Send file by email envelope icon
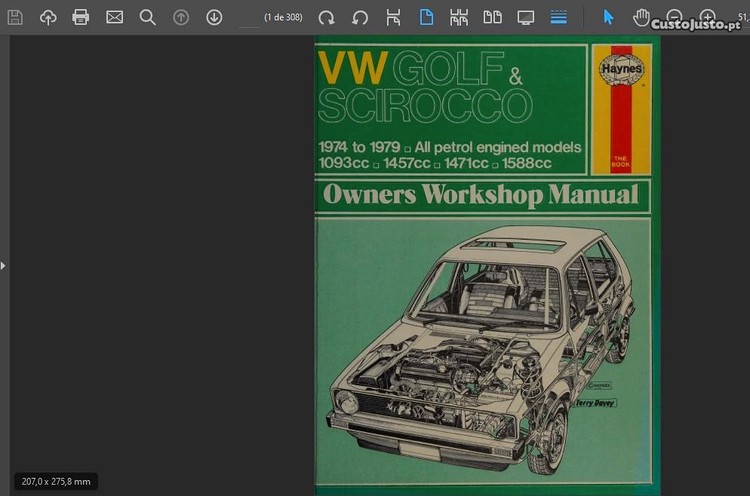750x496 pixels. pyautogui.click(x=115, y=17)
